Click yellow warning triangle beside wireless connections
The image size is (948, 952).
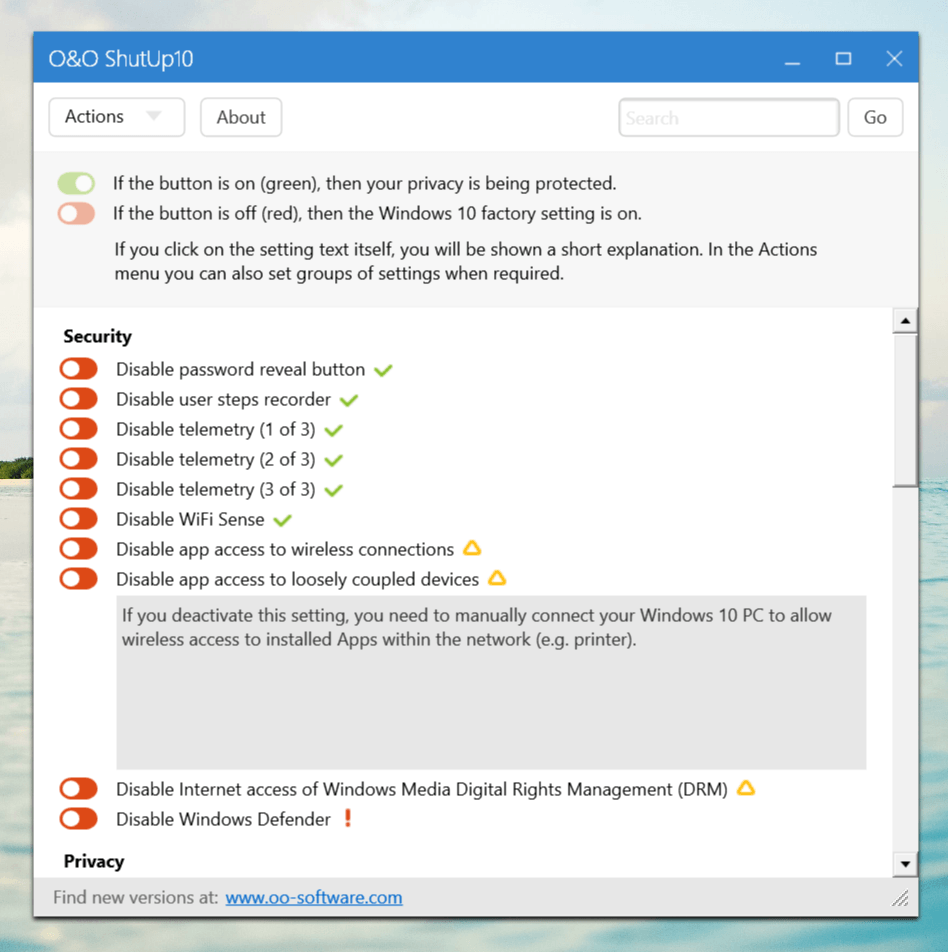point(472,548)
